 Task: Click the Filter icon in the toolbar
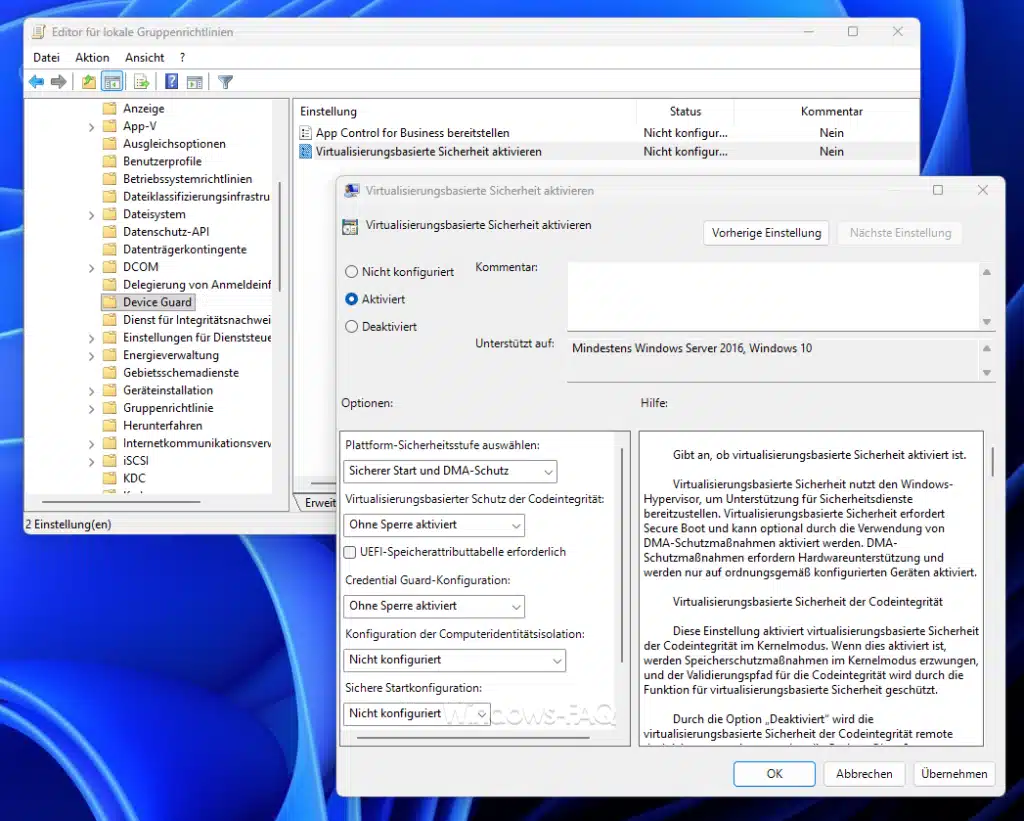224,81
